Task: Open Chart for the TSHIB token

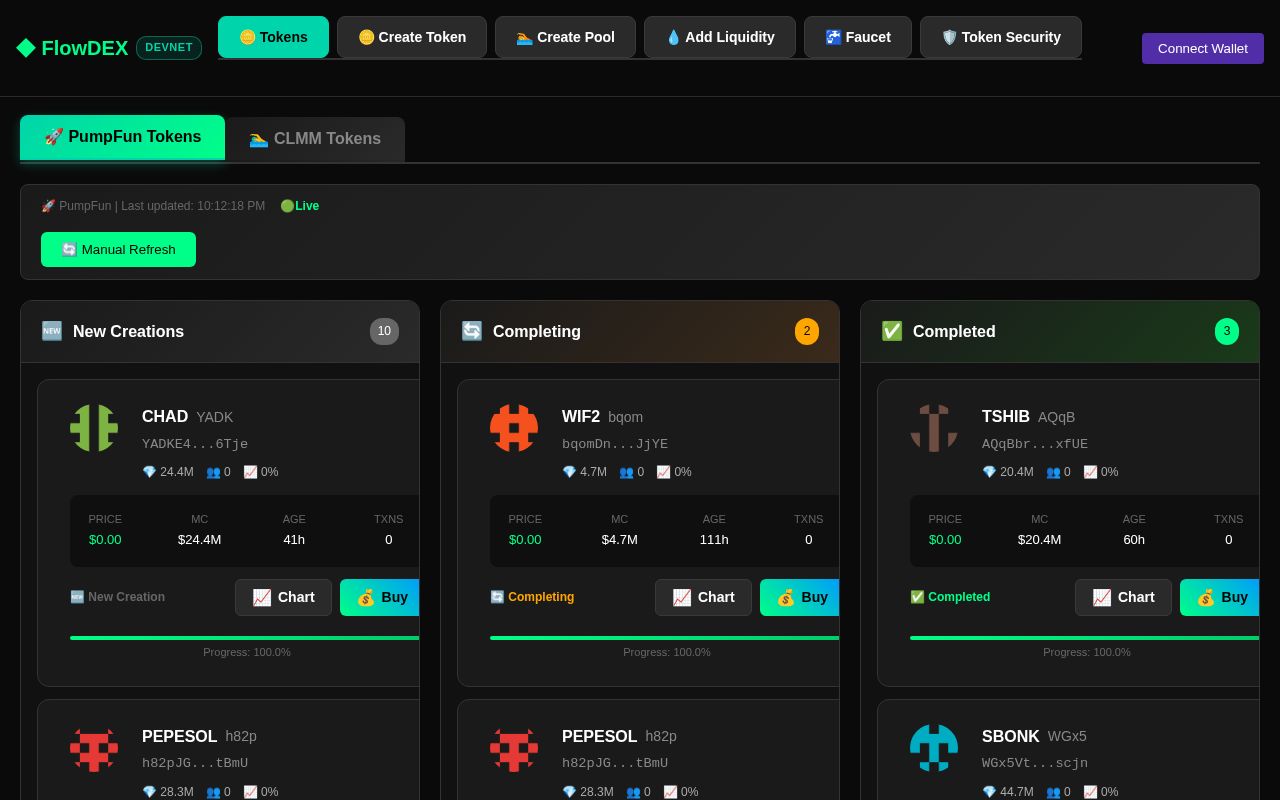Action: pos(1123,597)
